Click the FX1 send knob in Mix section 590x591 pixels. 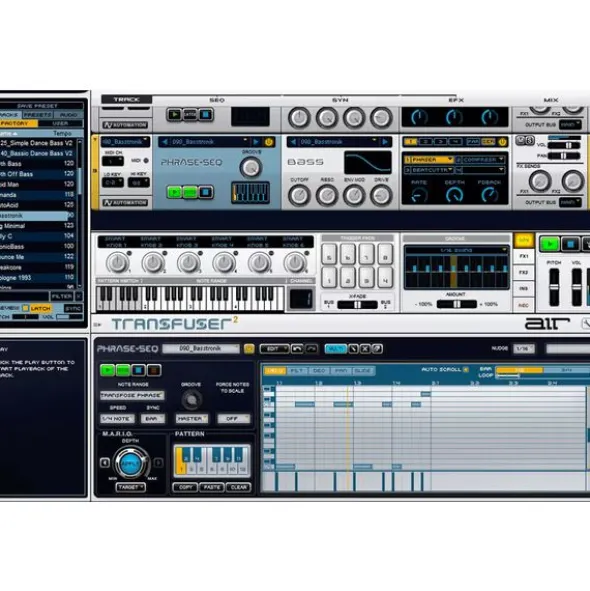point(541,181)
